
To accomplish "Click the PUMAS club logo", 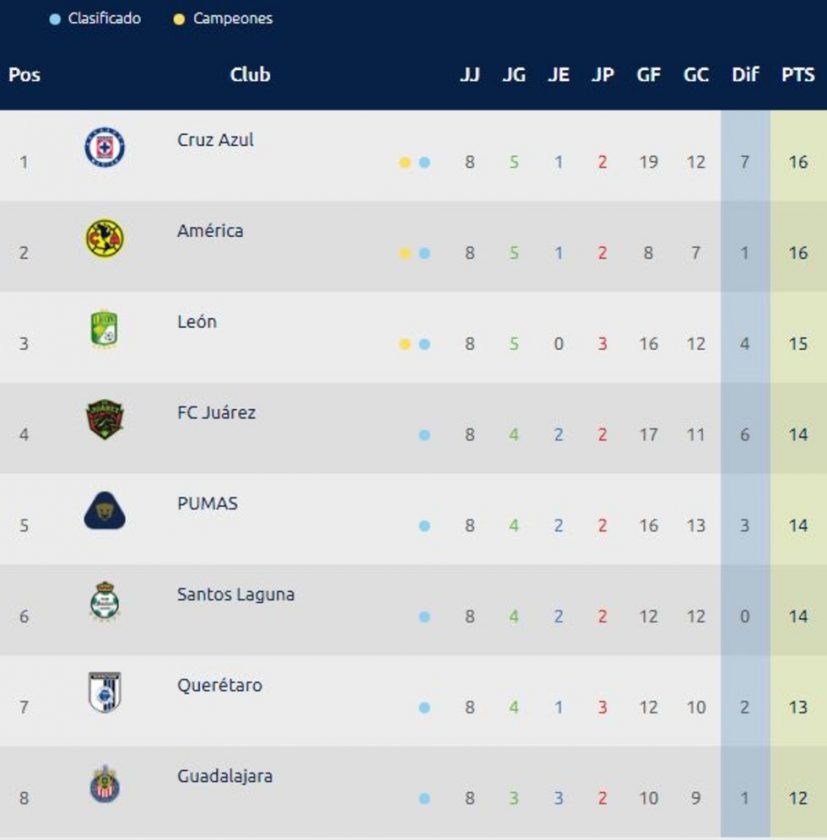I will [x=105, y=511].
